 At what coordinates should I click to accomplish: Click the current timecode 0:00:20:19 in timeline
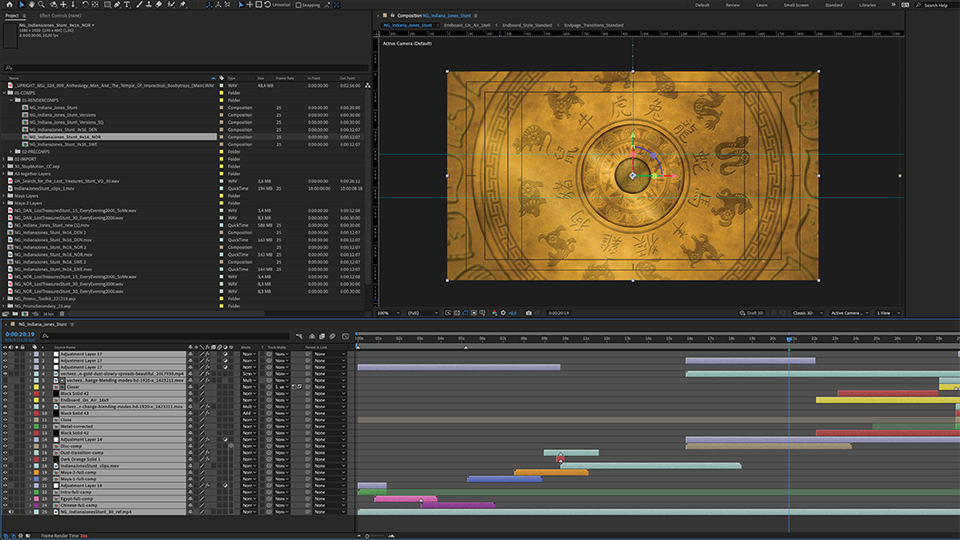point(21,335)
